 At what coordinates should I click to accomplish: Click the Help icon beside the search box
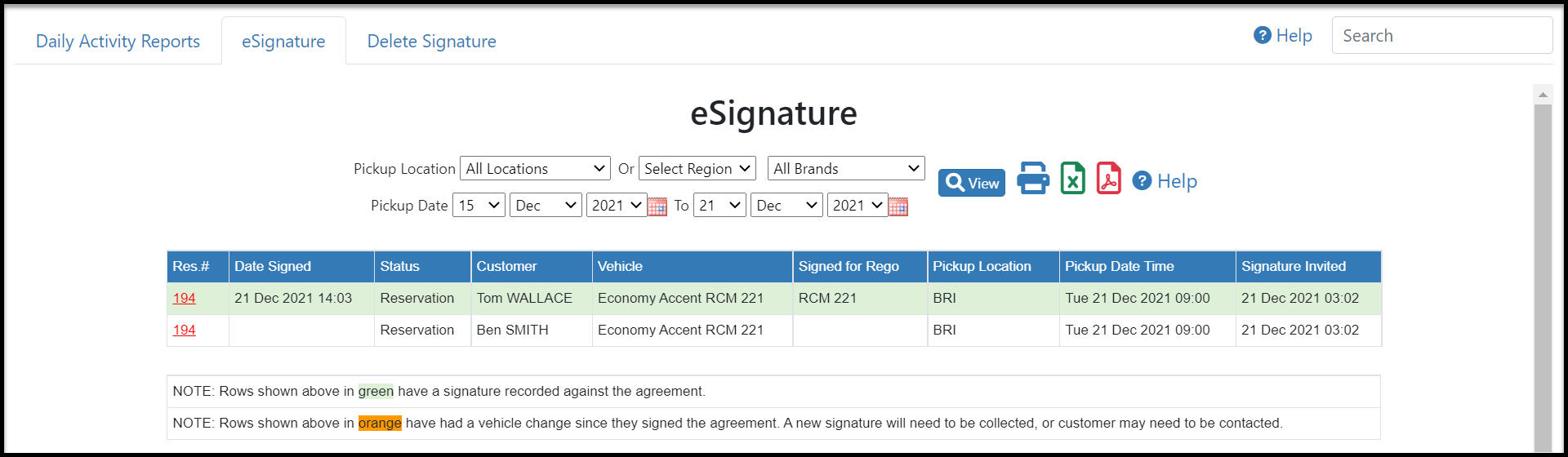tap(1263, 36)
